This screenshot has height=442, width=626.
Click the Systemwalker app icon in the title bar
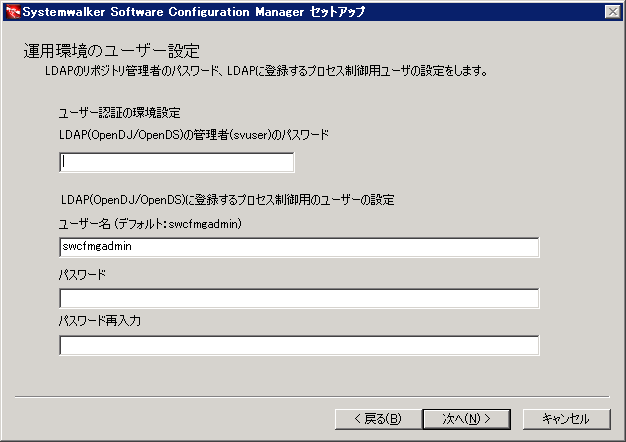coord(13,12)
